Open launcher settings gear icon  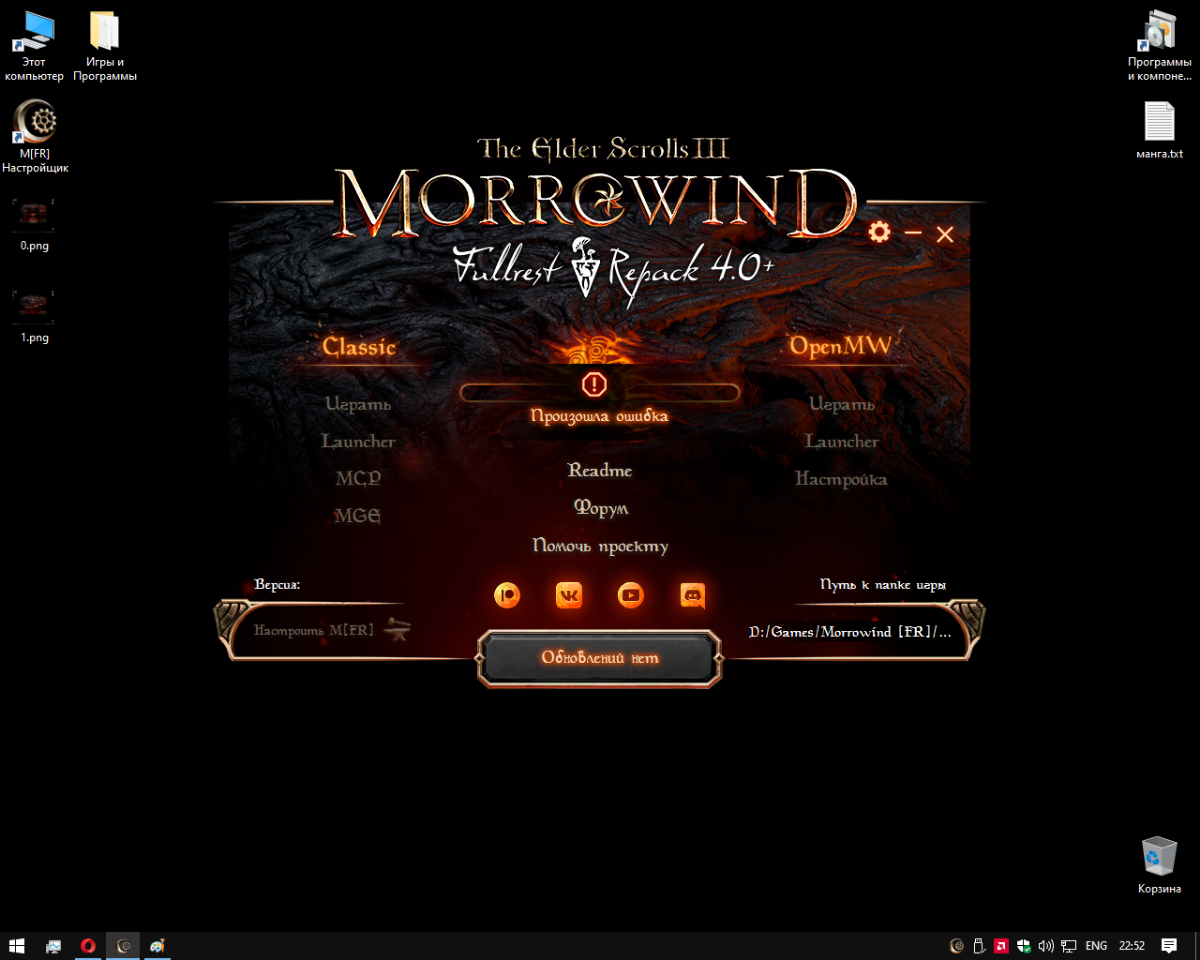(x=879, y=233)
